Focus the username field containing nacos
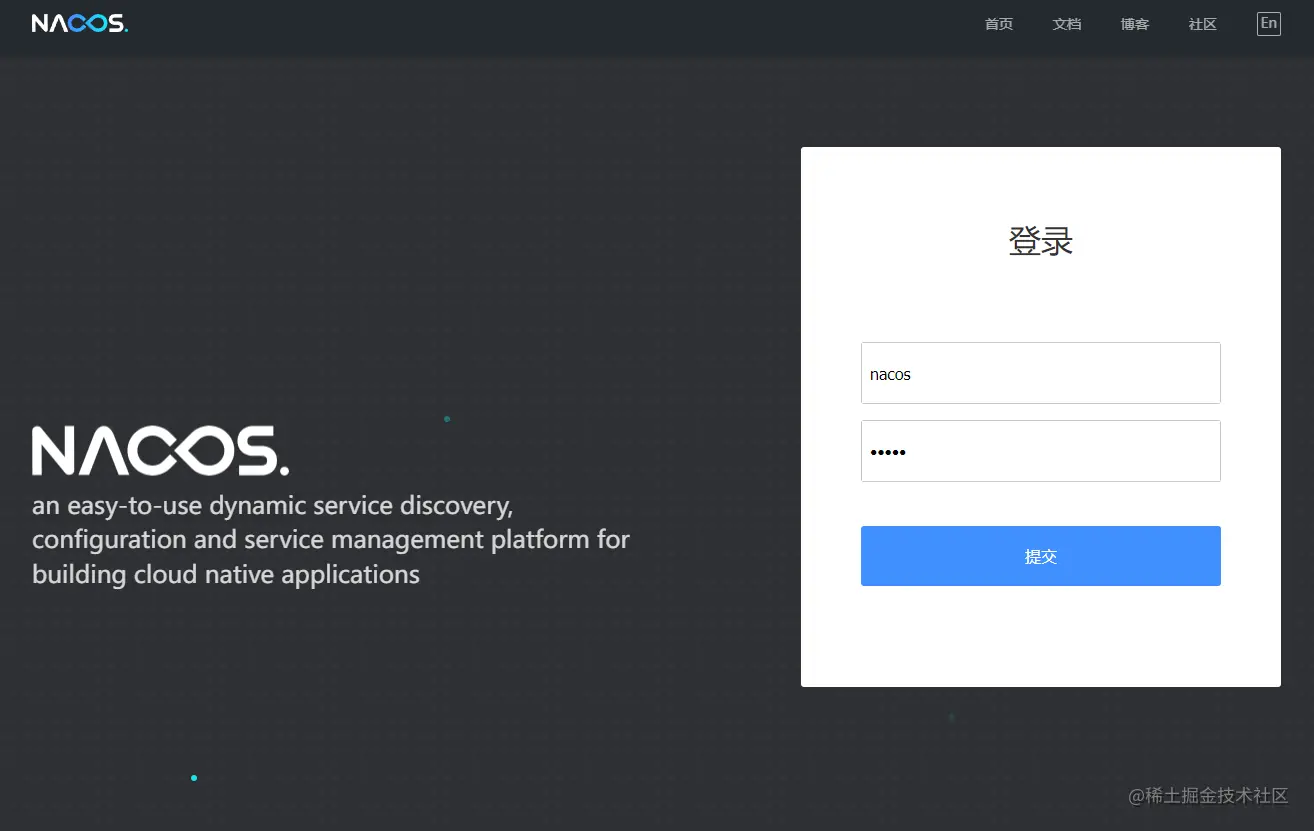 coord(1041,373)
